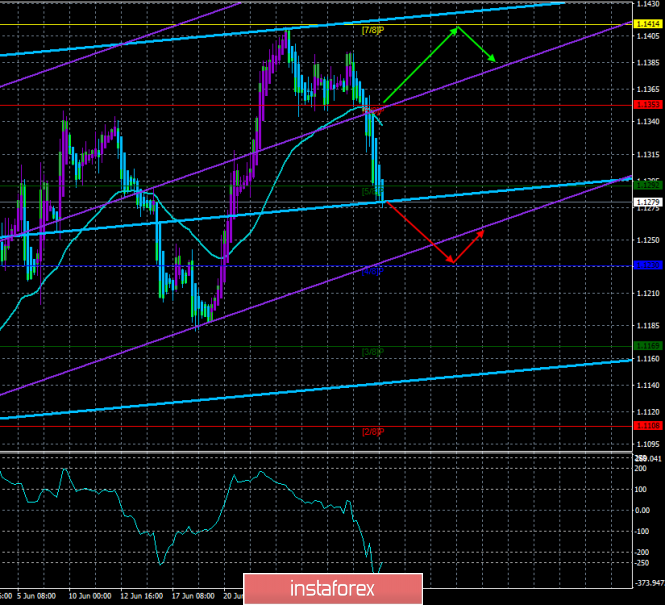Click the 10 Jun 00:00 time label

tap(90, 596)
